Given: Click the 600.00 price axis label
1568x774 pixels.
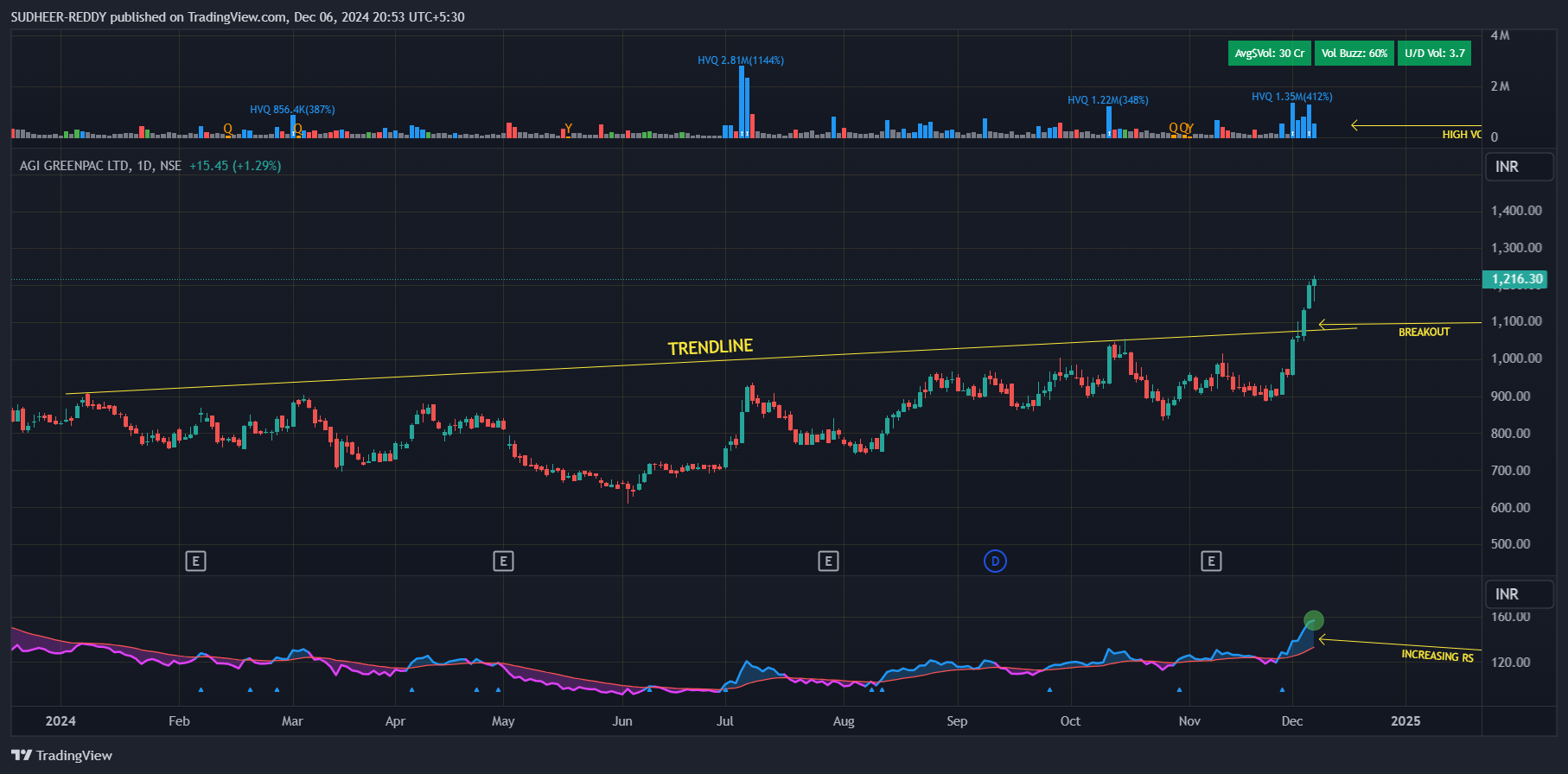Looking at the screenshot, I should pos(1511,508).
